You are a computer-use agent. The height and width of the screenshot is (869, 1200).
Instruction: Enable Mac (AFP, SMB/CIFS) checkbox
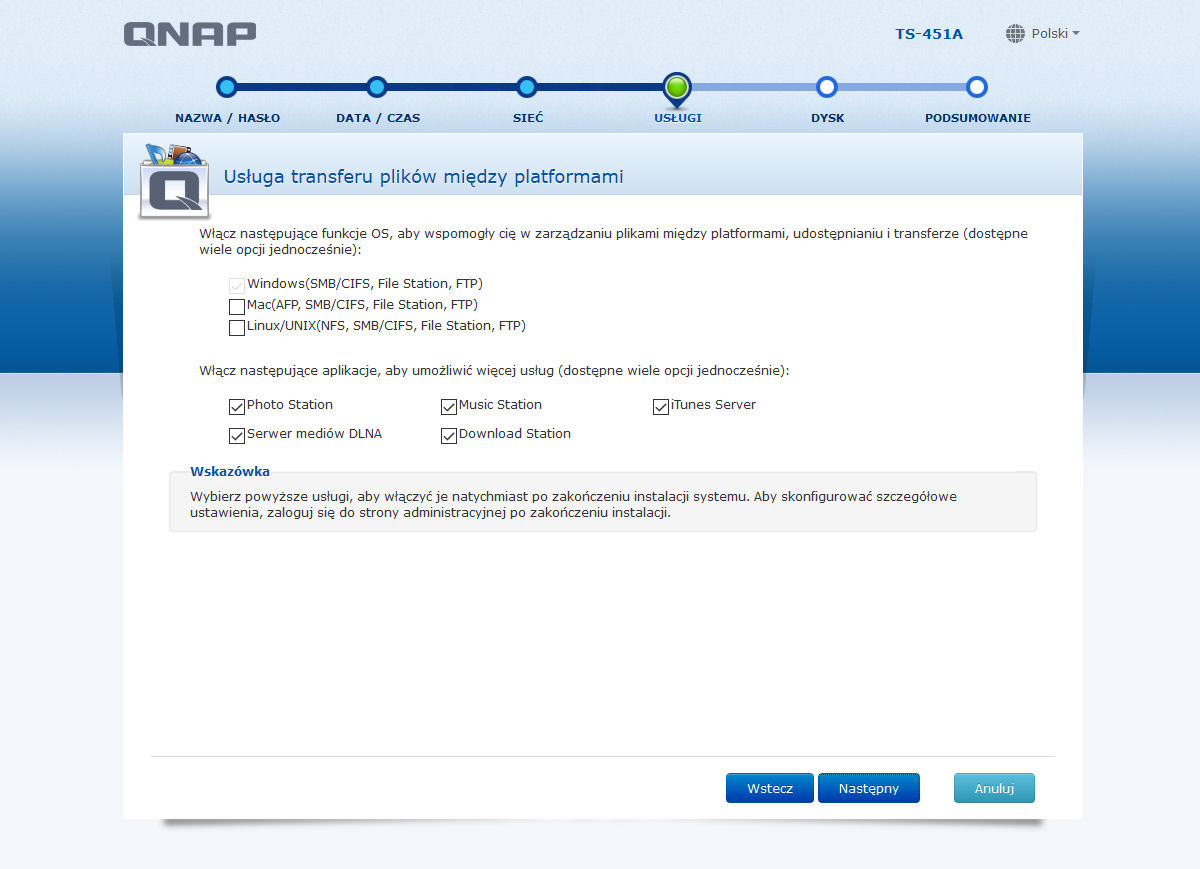(237, 306)
